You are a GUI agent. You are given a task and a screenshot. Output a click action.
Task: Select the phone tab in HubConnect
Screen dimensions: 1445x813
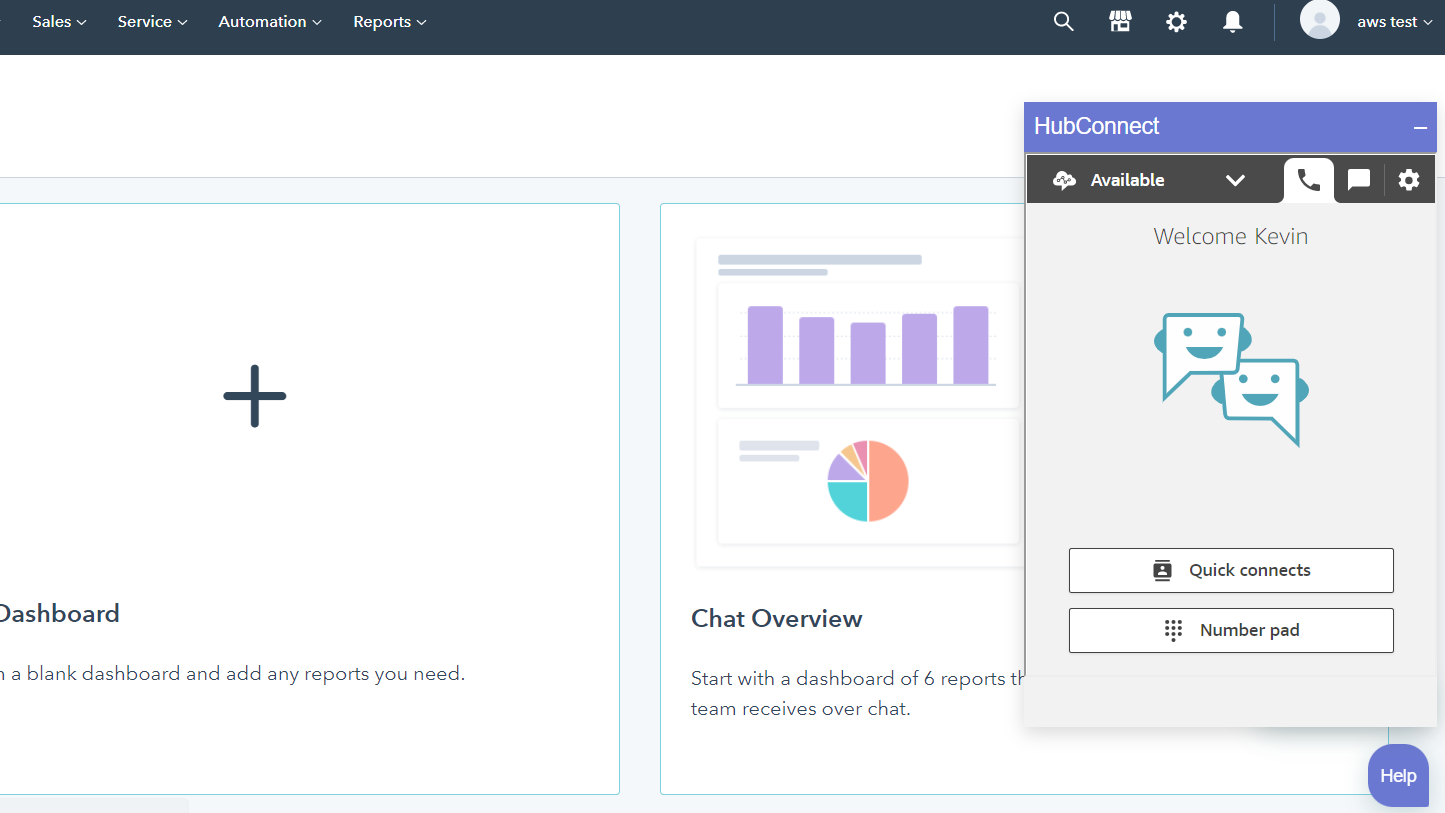1308,179
